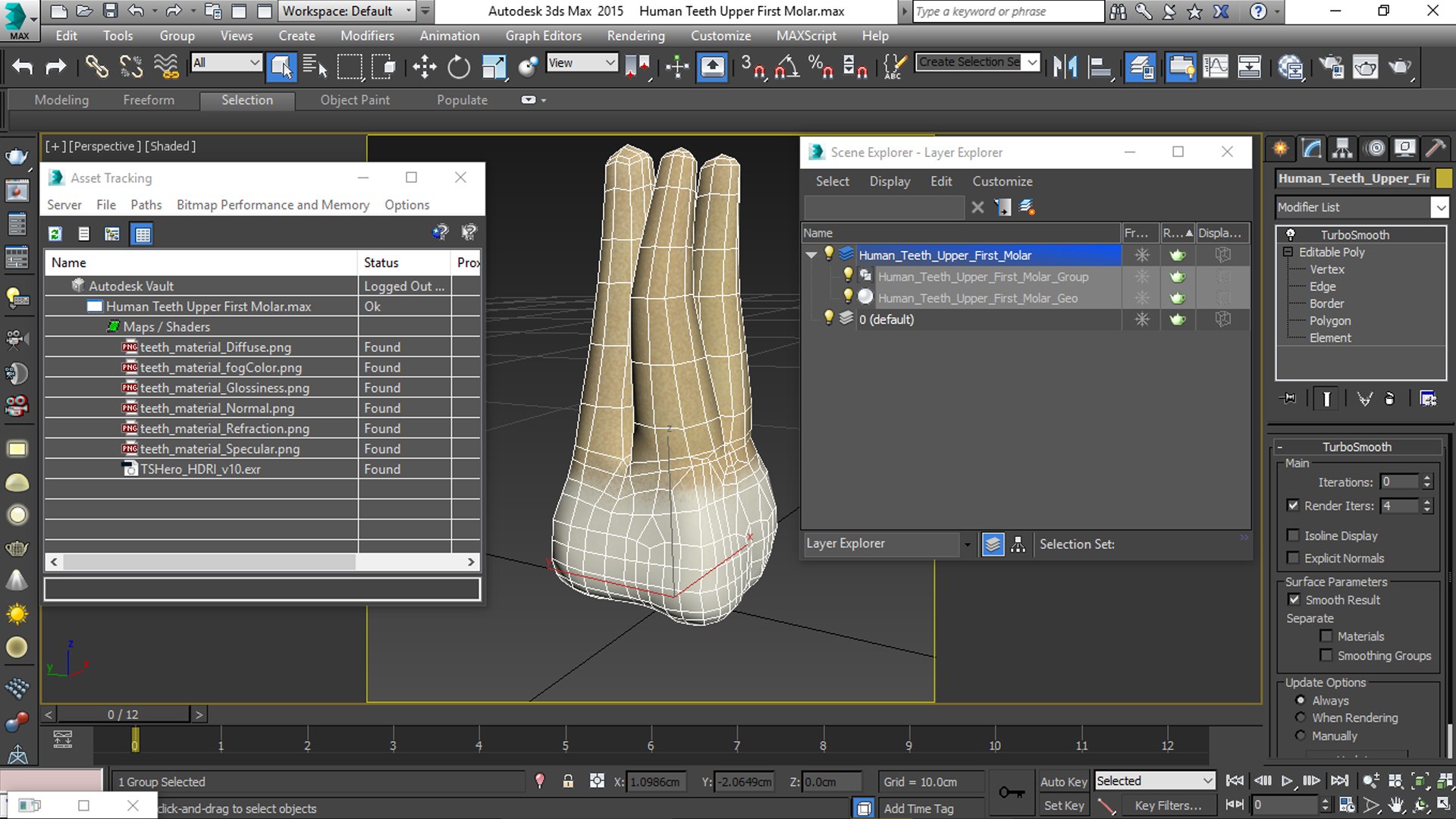Click the Mirror tool icon
This screenshot has width=1456, height=819.
[x=1065, y=67]
